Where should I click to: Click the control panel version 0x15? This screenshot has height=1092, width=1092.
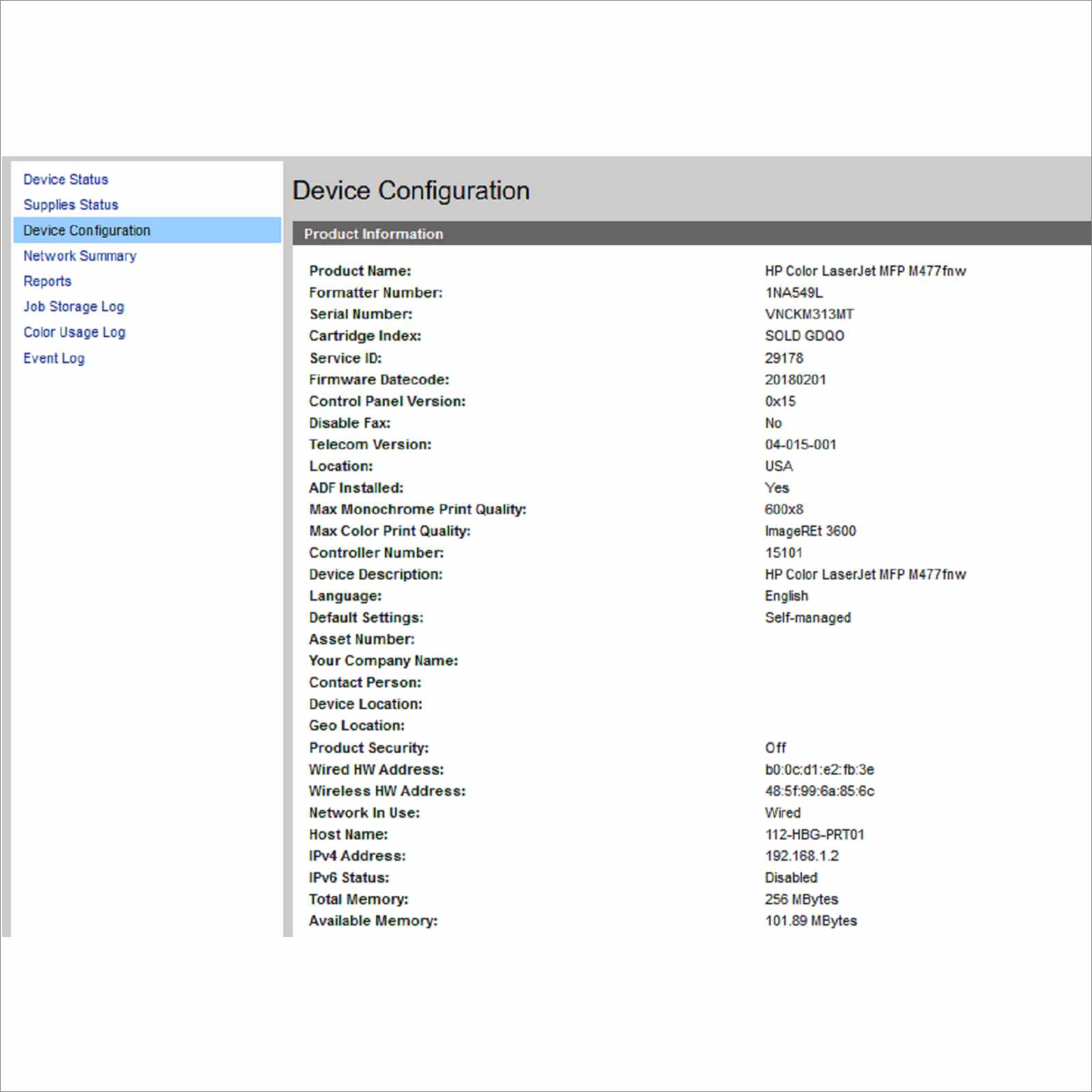coord(780,401)
